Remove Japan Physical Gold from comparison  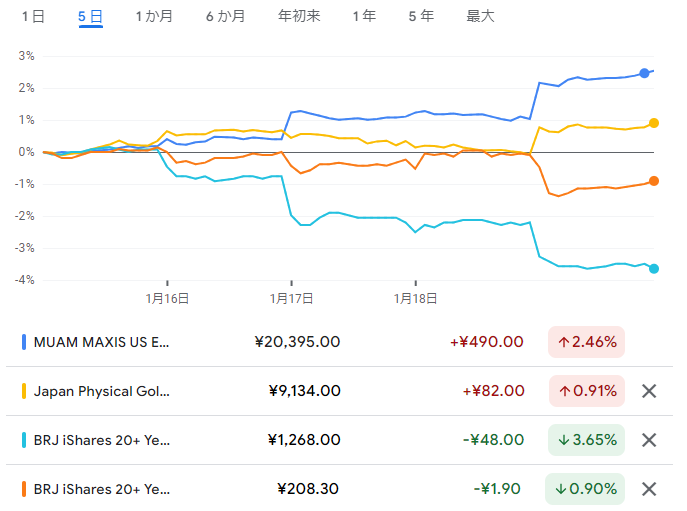pos(649,391)
